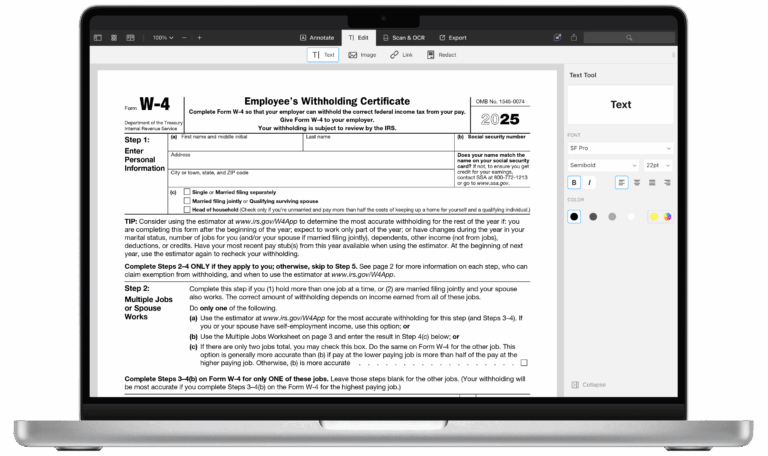Align text center
The image size is (768, 456).
[637, 183]
